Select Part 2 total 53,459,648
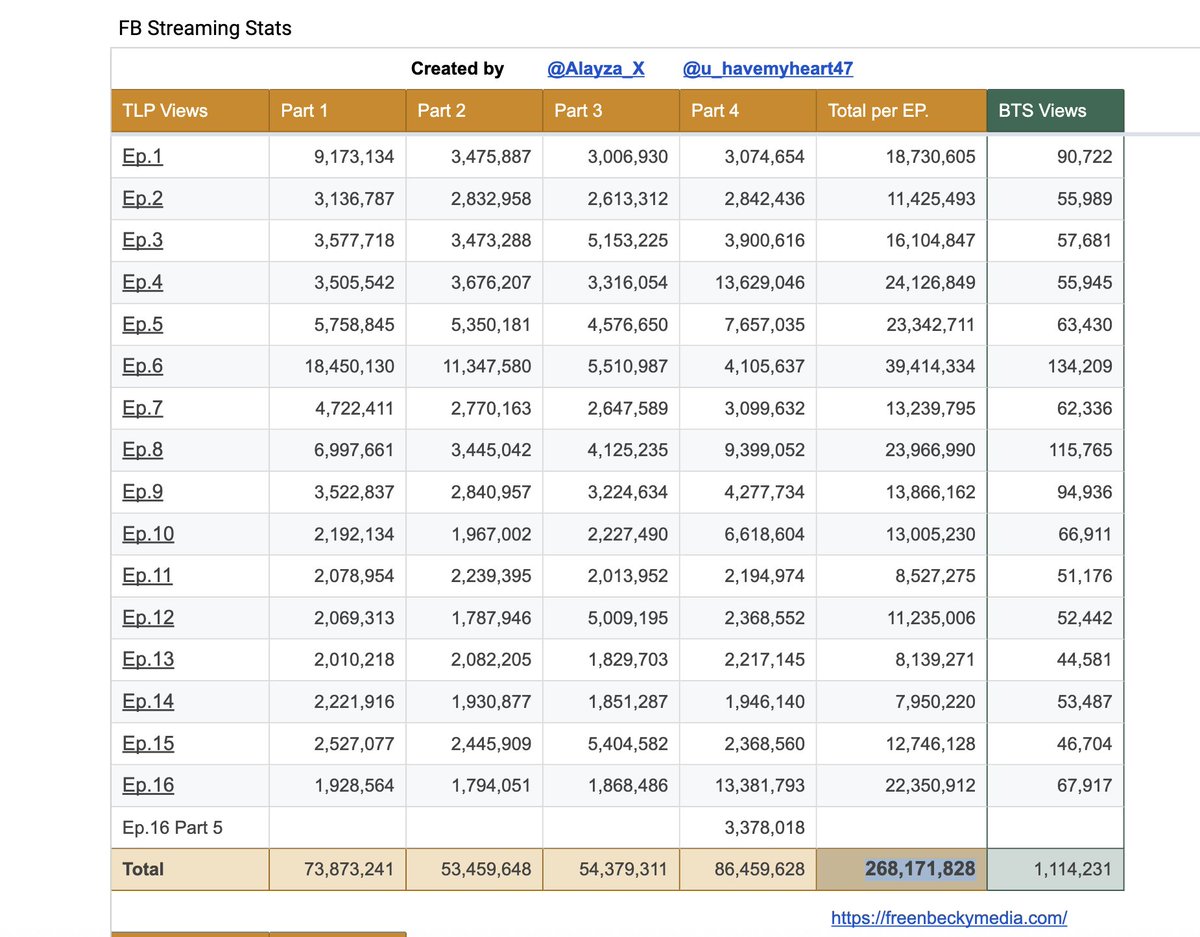Viewport: 1200px width, 937px height. tap(475, 869)
